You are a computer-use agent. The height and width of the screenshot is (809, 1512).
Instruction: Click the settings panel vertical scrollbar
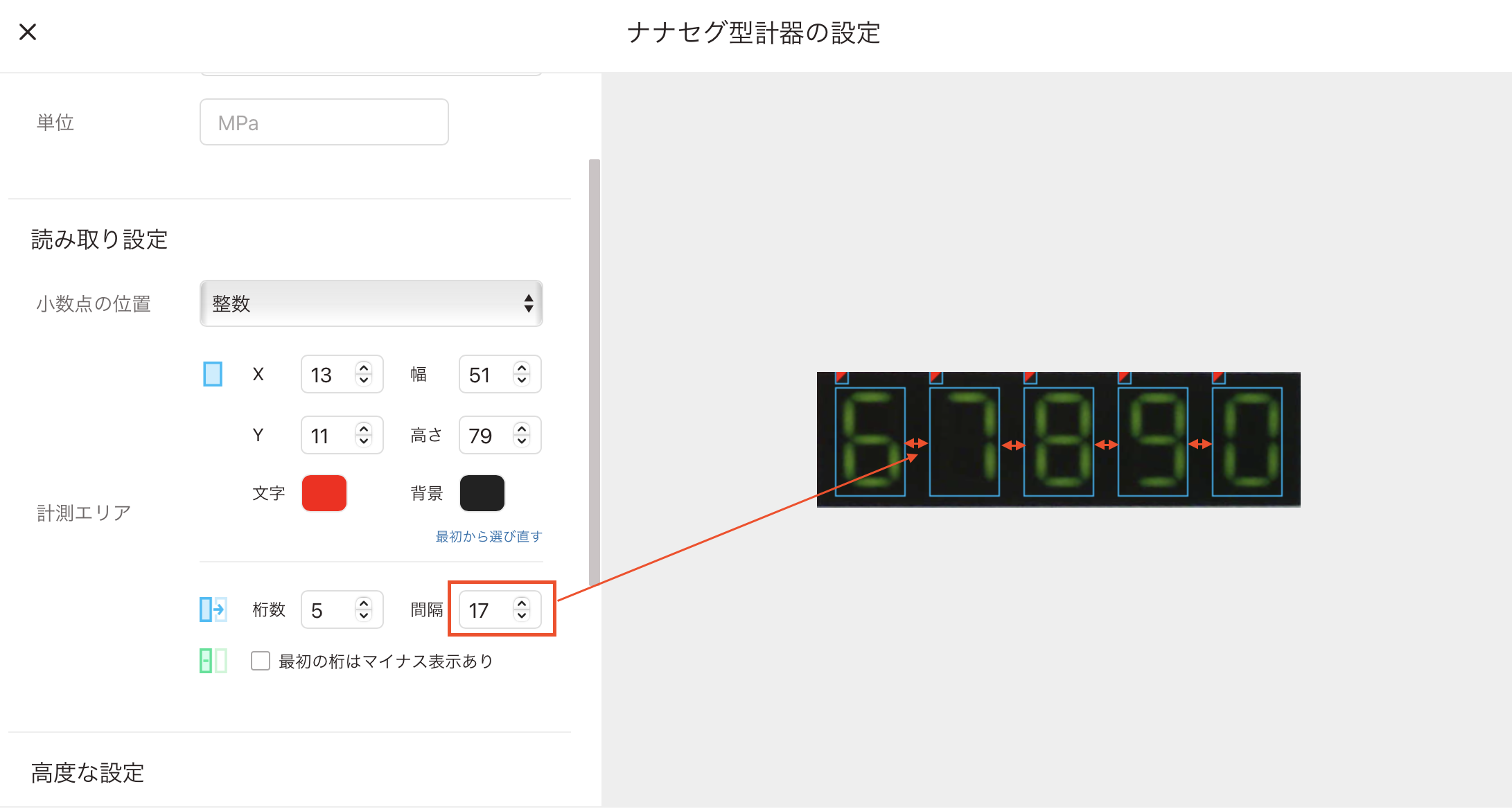coord(595,374)
